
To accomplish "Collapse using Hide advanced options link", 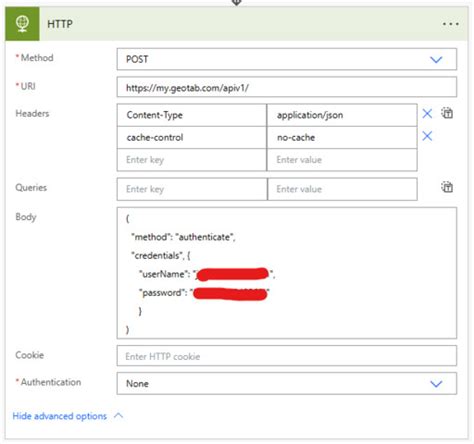I will coord(60,416).
